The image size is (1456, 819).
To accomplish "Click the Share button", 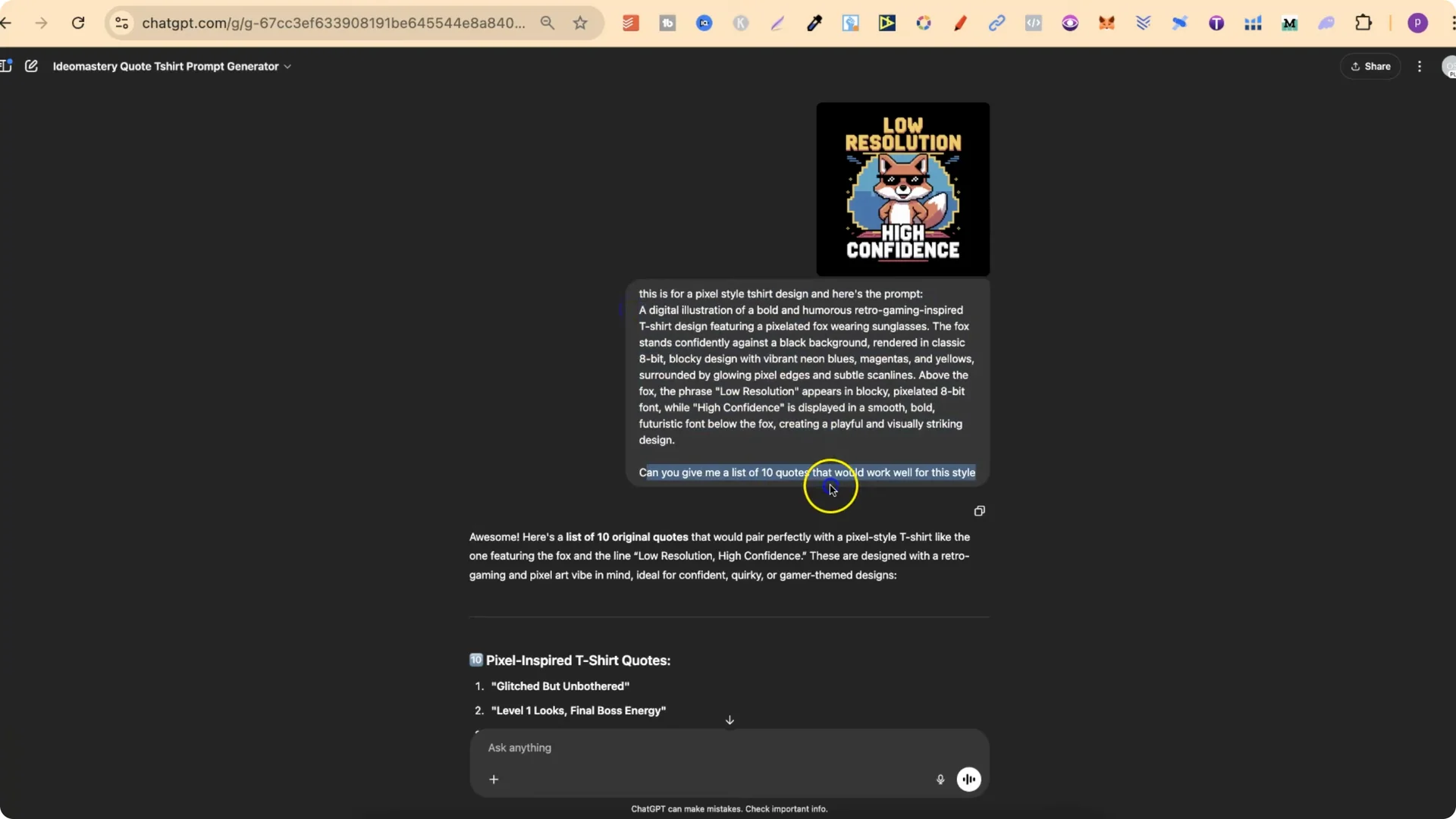I will [1372, 66].
